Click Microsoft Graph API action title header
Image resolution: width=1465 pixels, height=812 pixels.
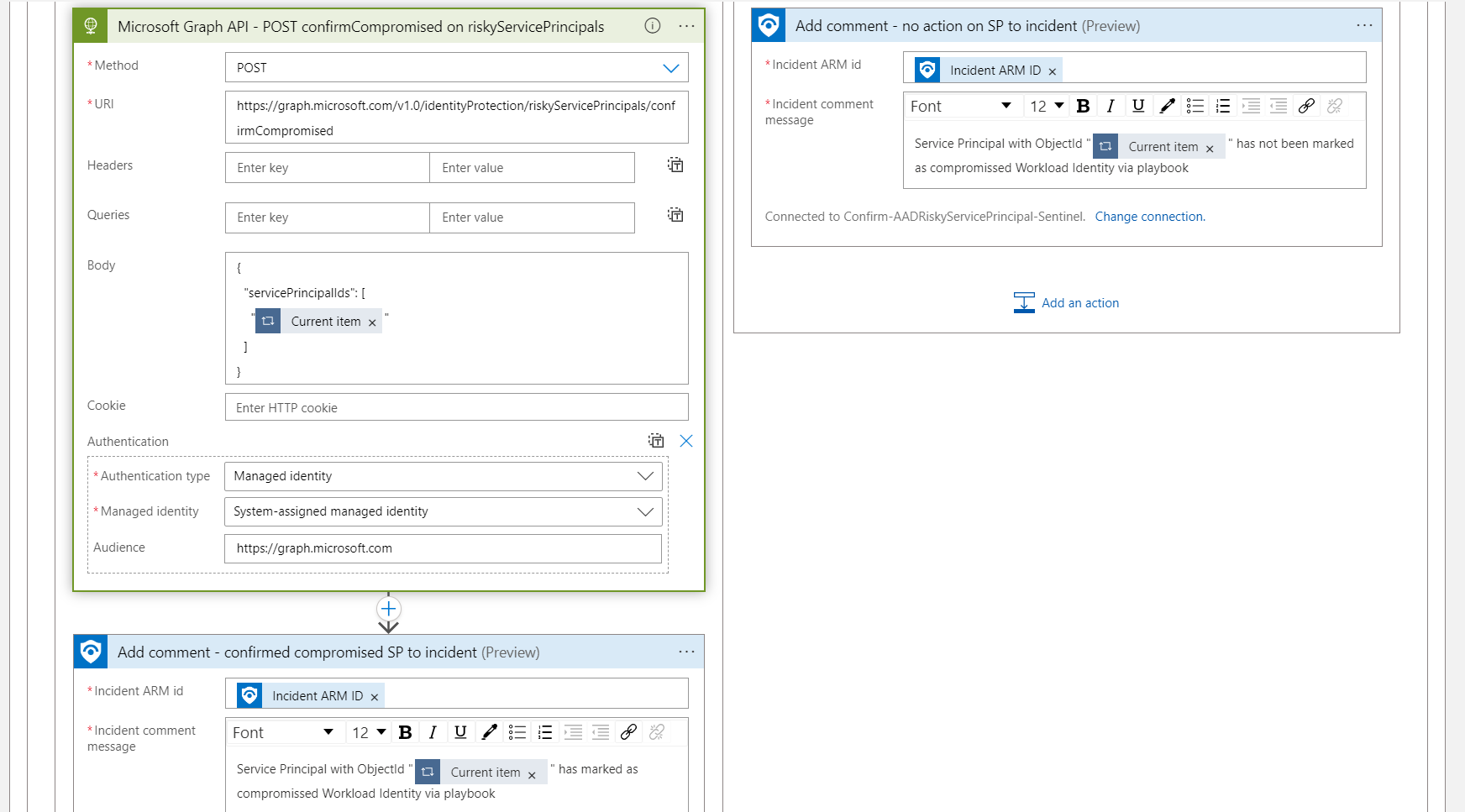pos(389,26)
